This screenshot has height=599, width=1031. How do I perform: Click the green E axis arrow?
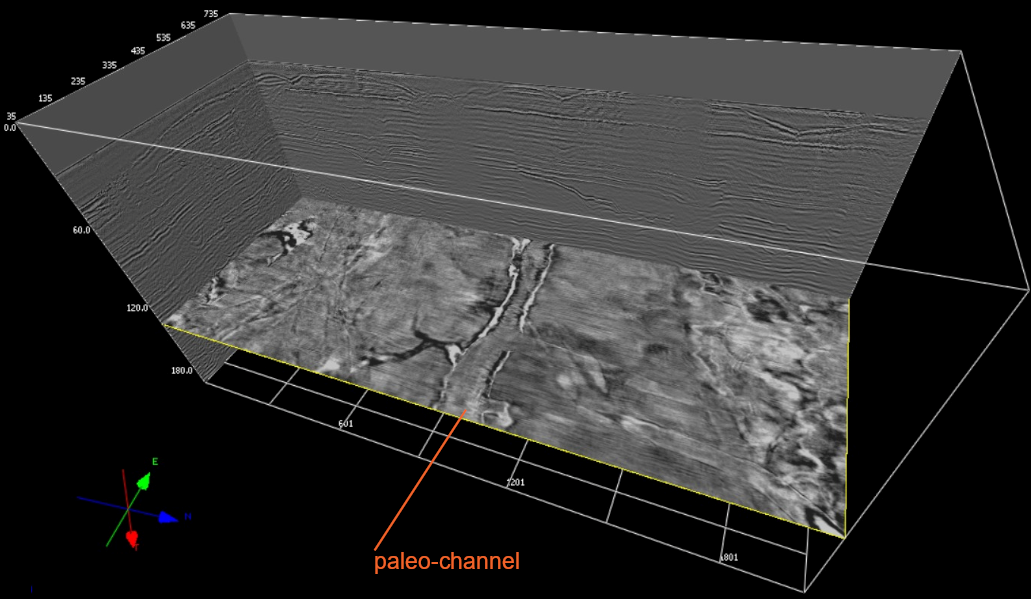click(144, 481)
